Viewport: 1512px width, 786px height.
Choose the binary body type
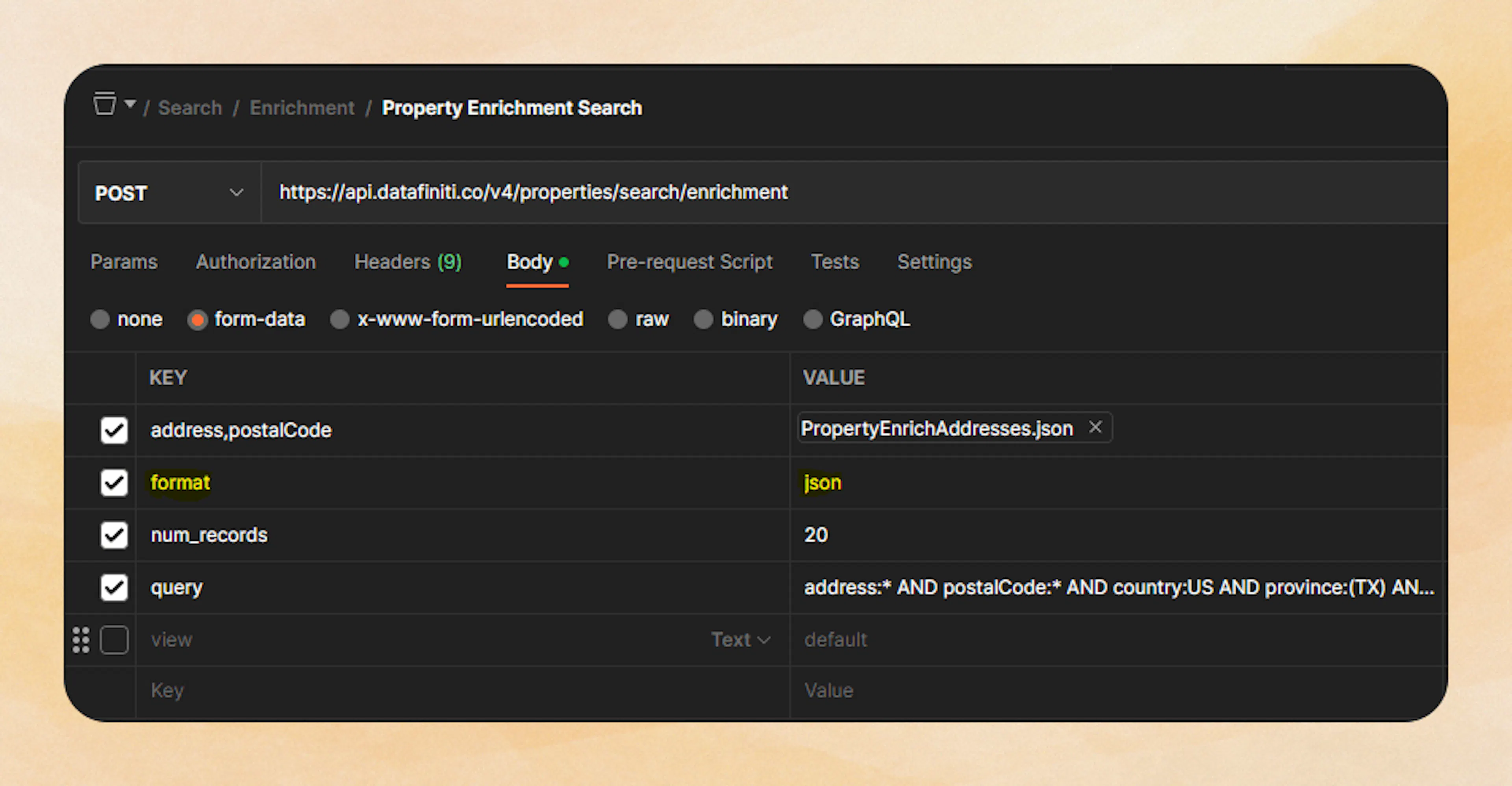[x=704, y=319]
